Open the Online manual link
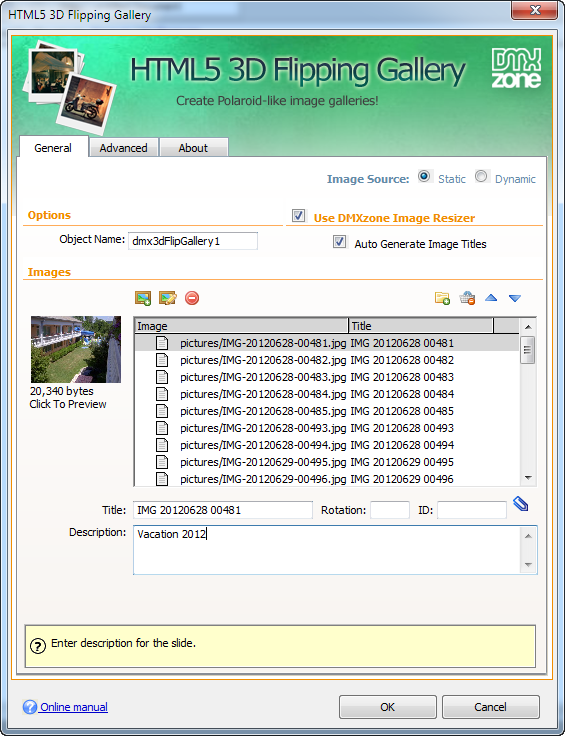 click(74, 707)
